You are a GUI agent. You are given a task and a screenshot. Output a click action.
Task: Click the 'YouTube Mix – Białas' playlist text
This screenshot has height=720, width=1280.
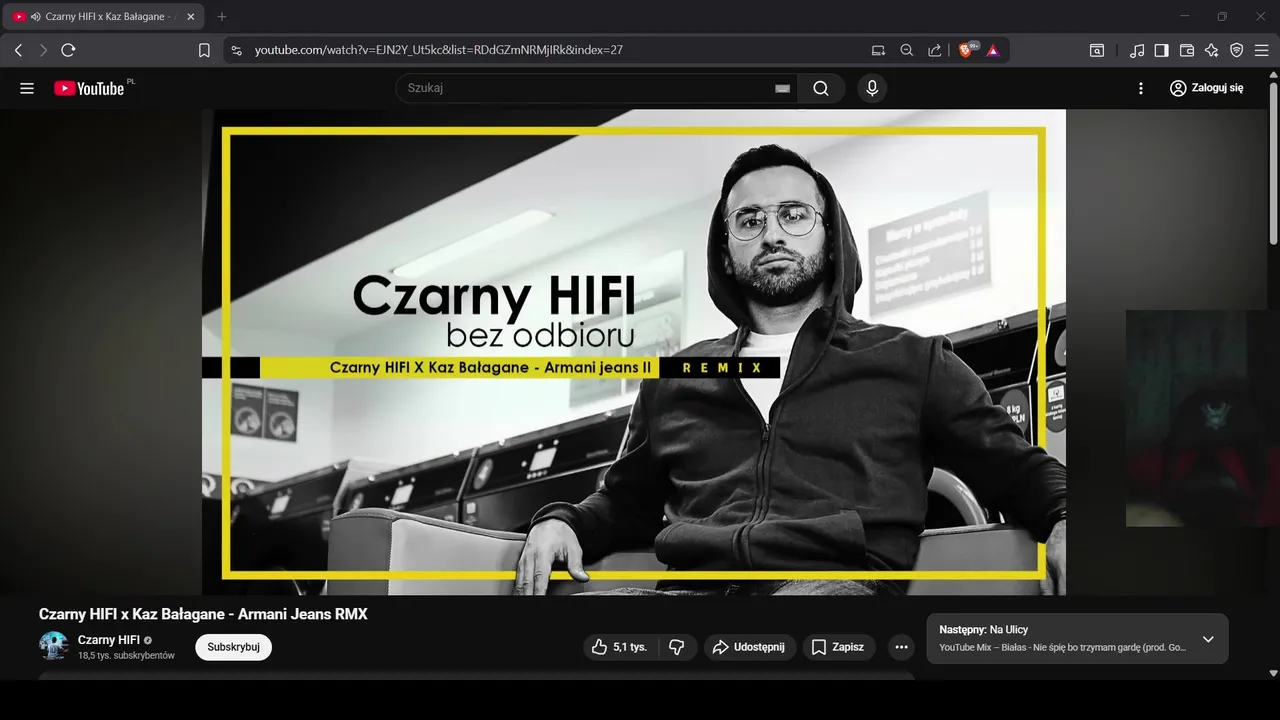click(x=1062, y=648)
